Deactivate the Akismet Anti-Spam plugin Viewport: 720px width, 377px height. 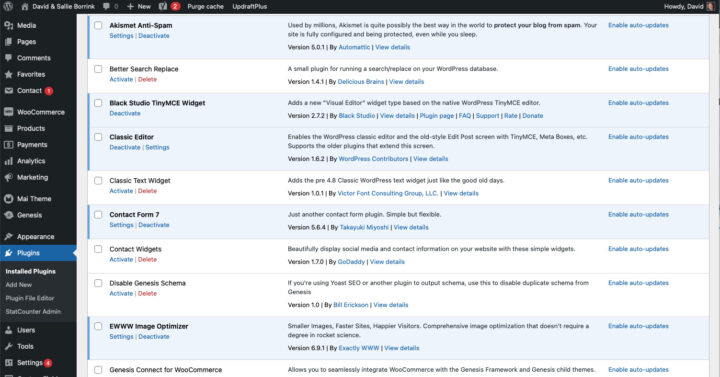154,36
